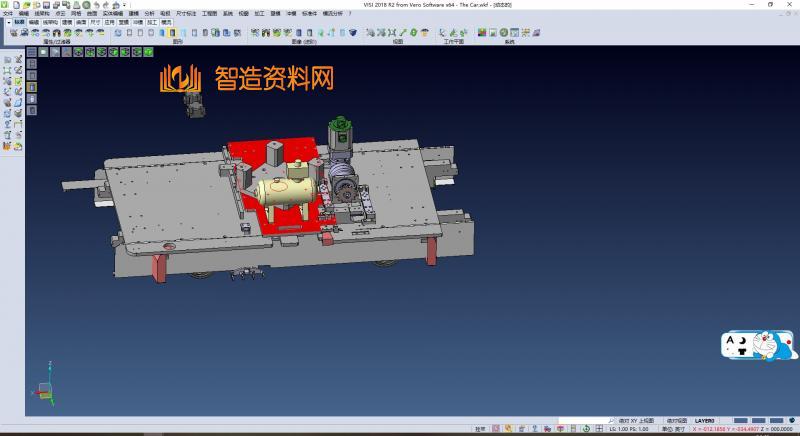Toggle the highlighted icon in the left sidebar
The width and height of the screenshot is (800, 436).
(32, 86)
